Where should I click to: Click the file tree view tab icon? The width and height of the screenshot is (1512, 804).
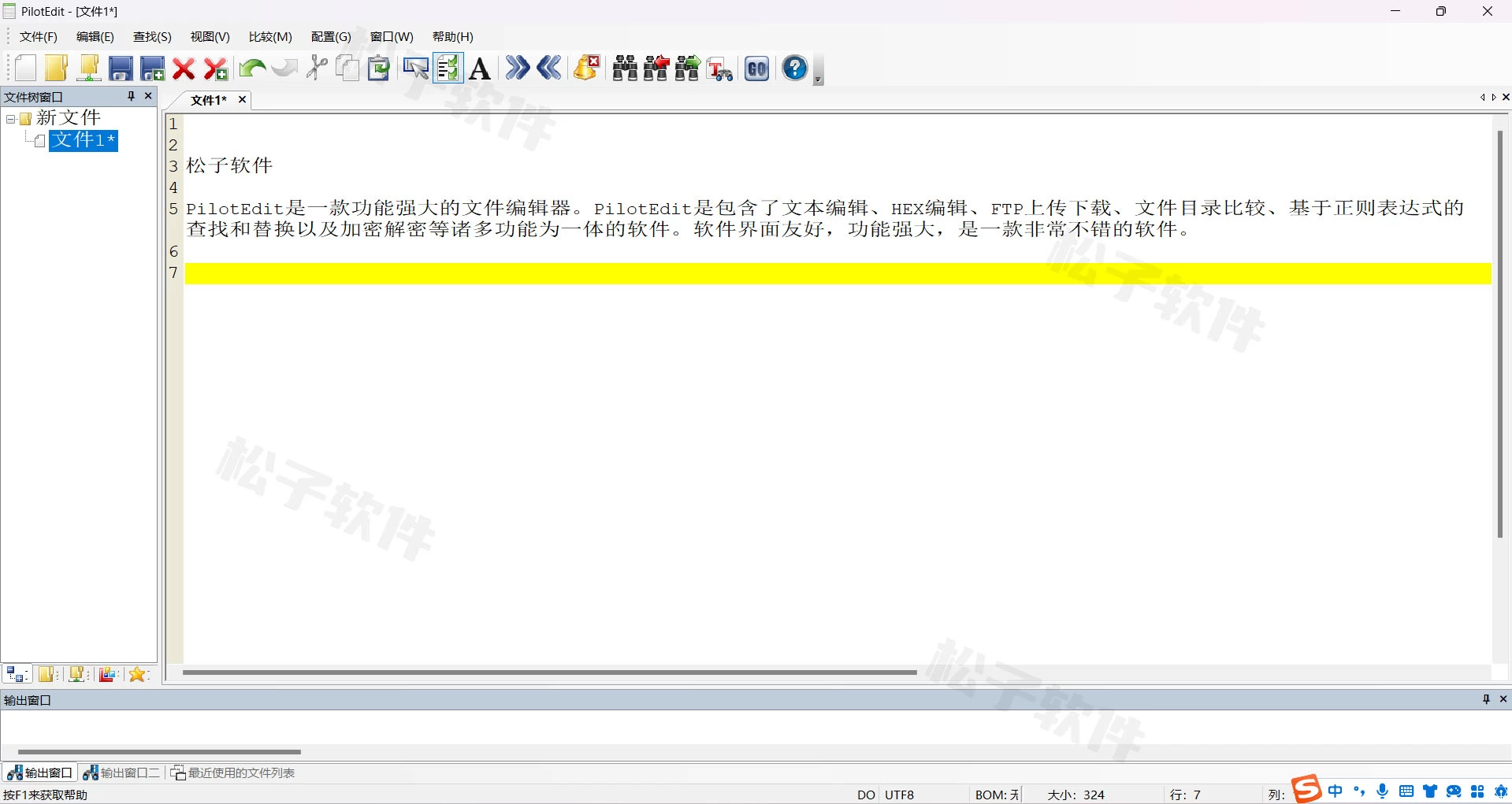[16, 674]
